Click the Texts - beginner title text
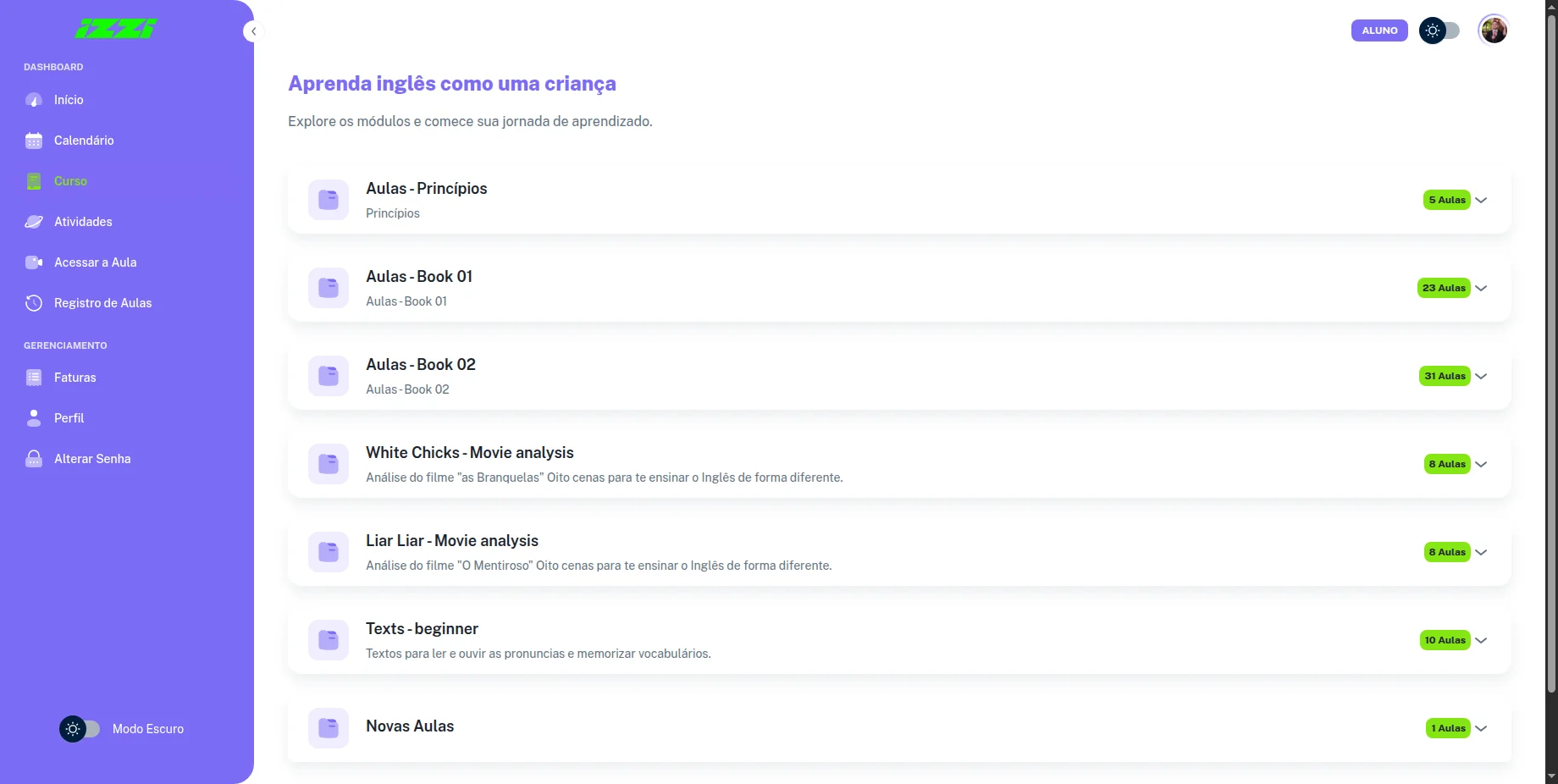1558x784 pixels. tap(422, 629)
